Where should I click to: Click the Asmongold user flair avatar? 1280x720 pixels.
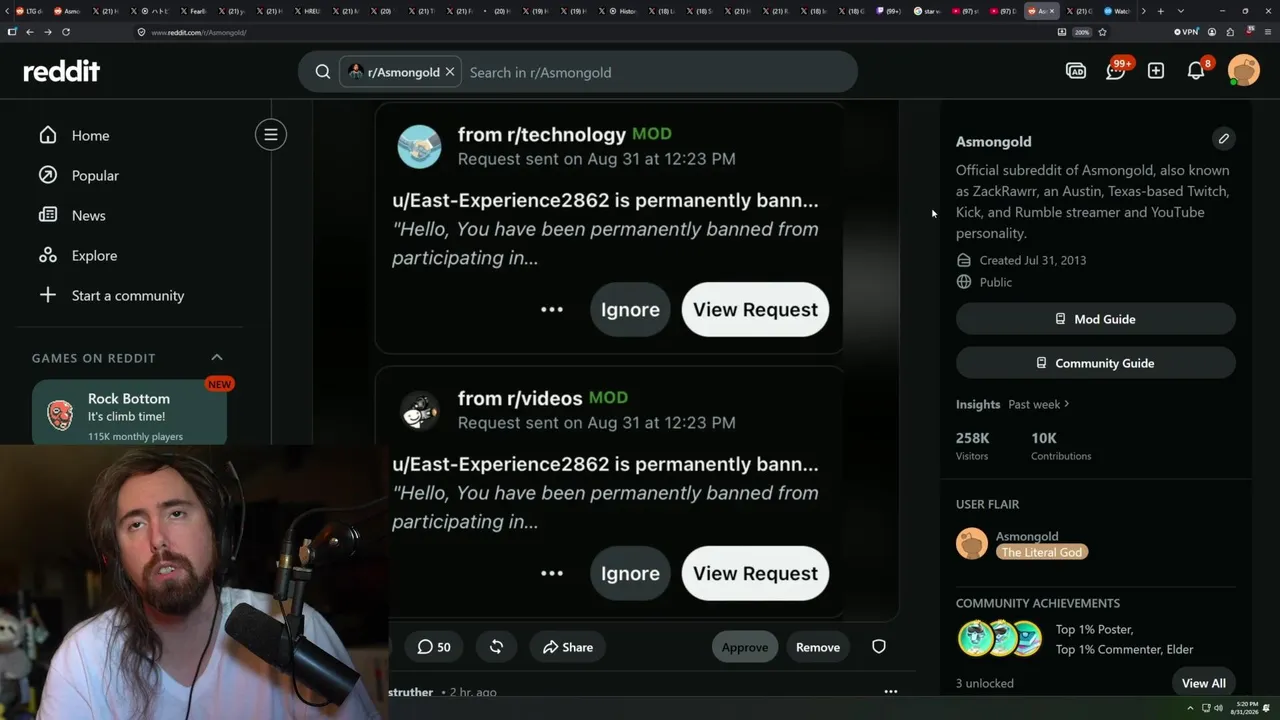click(x=972, y=543)
